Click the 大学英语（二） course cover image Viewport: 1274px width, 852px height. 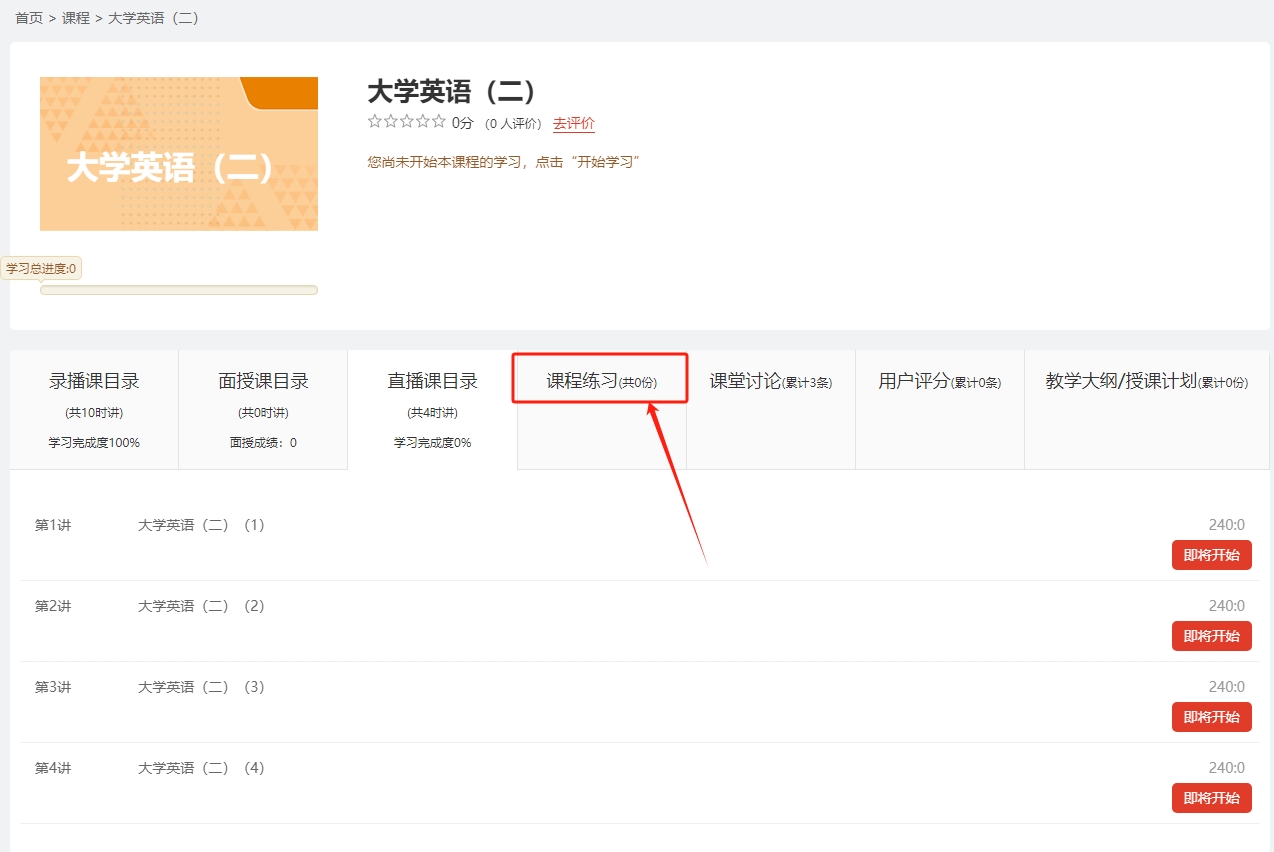(x=179, y=154)
